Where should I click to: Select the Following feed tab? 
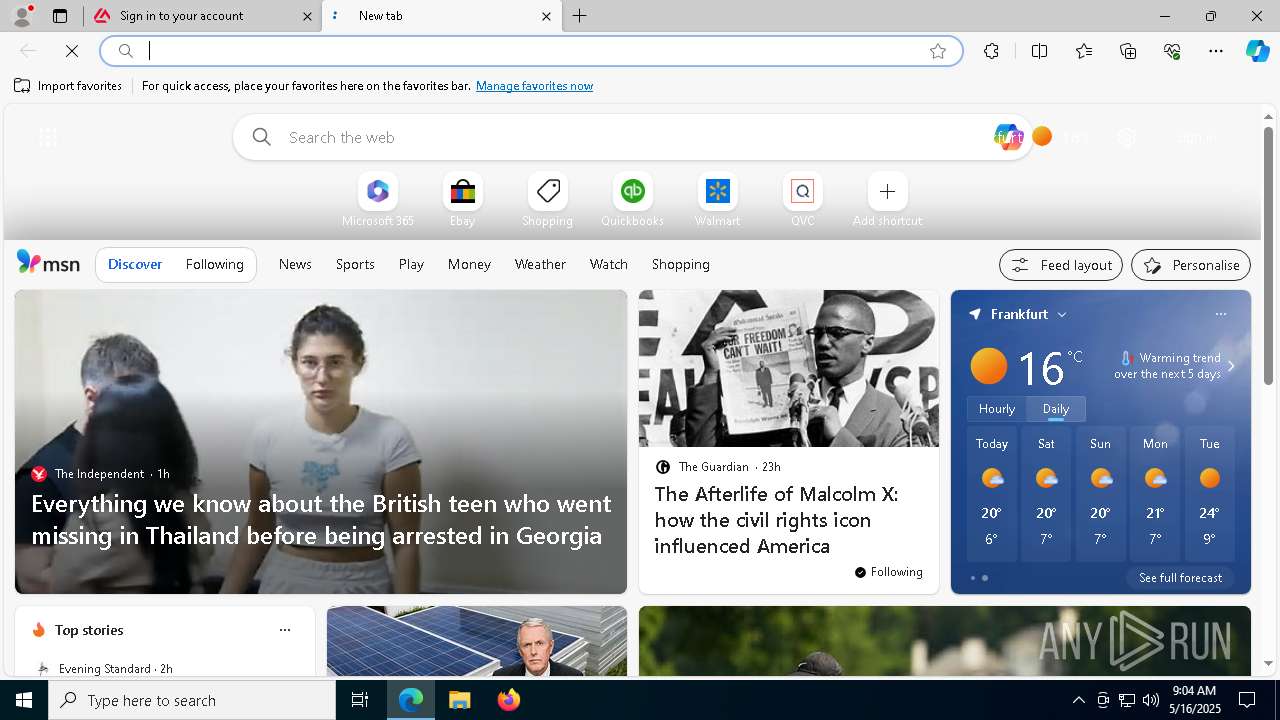(215, 264)
